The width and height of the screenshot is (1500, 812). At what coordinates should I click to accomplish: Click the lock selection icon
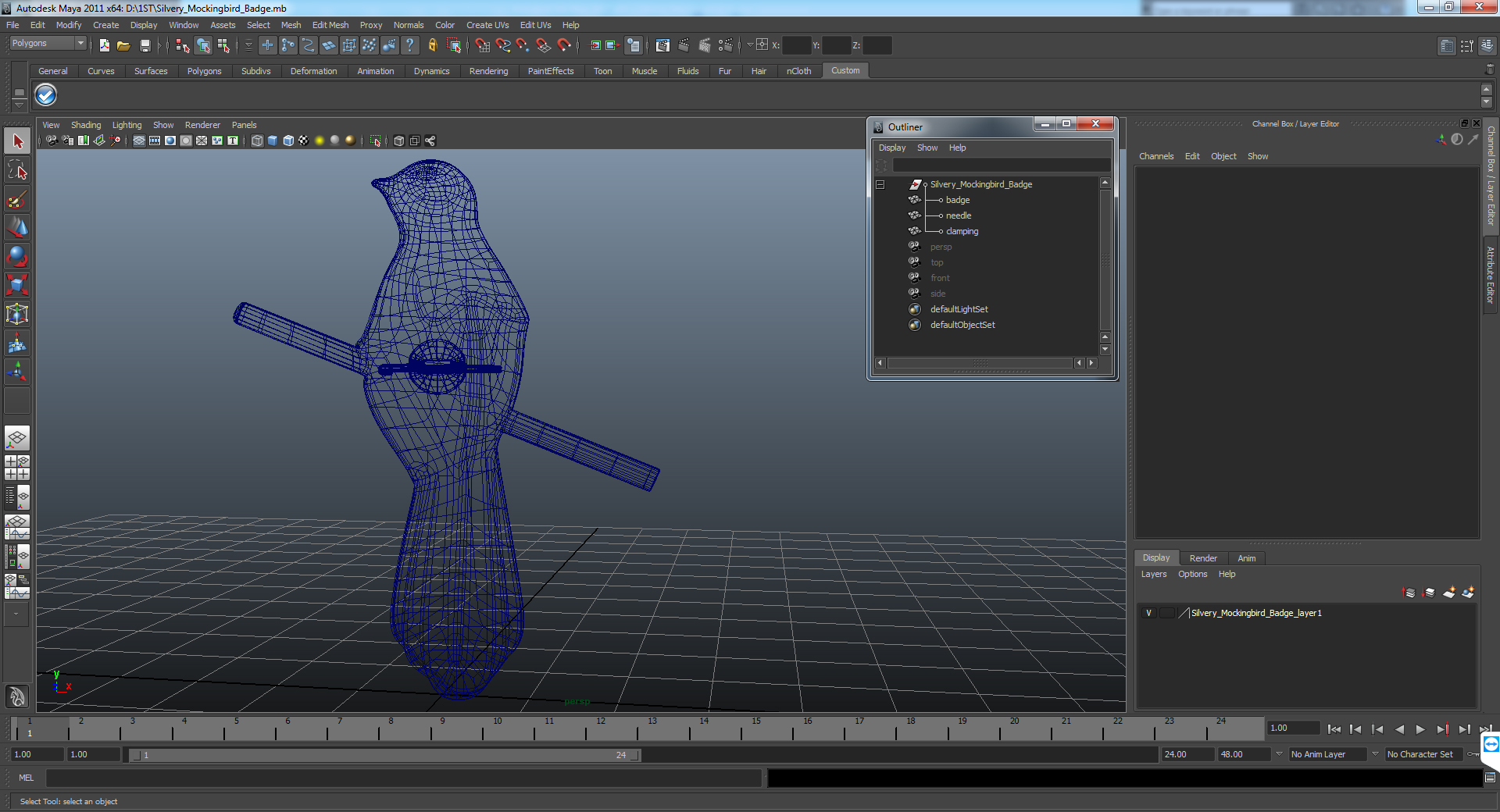(x=432, y=45)
